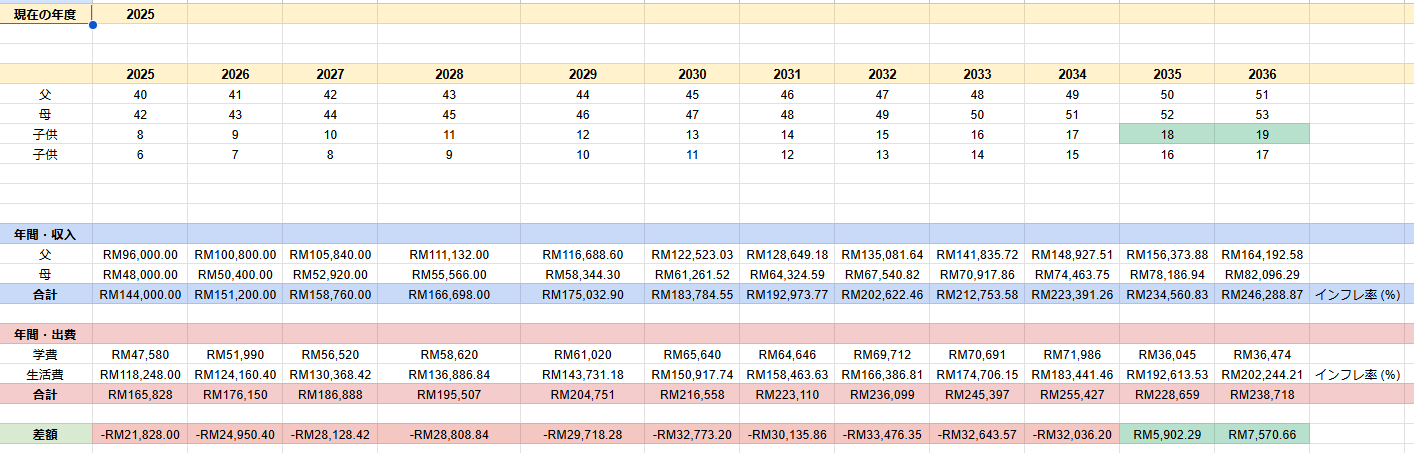Click the 2025 value beside 現在の年度
1414x453 pixels.
[x=140, y=14]
